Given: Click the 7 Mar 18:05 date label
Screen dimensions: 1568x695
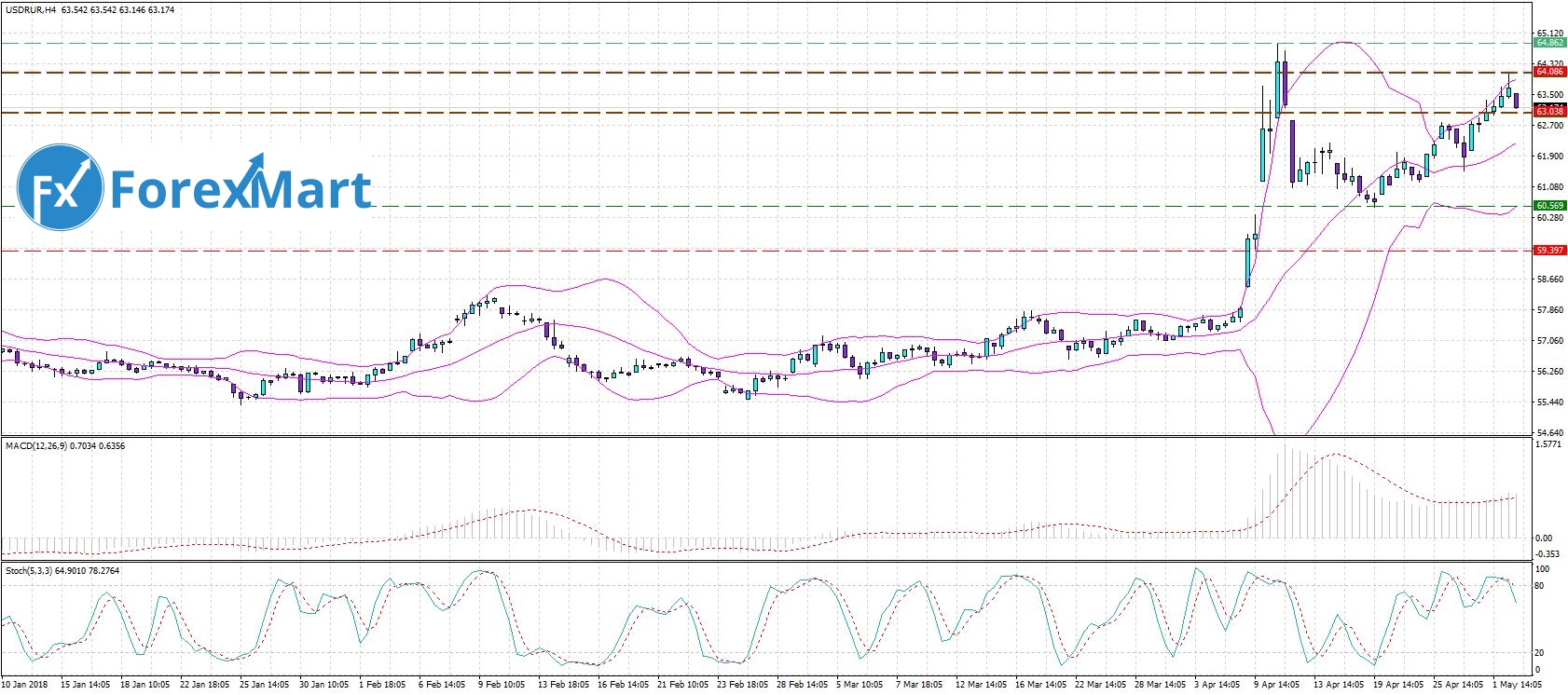Looking at the screenshot, I should tap(921, 685).
